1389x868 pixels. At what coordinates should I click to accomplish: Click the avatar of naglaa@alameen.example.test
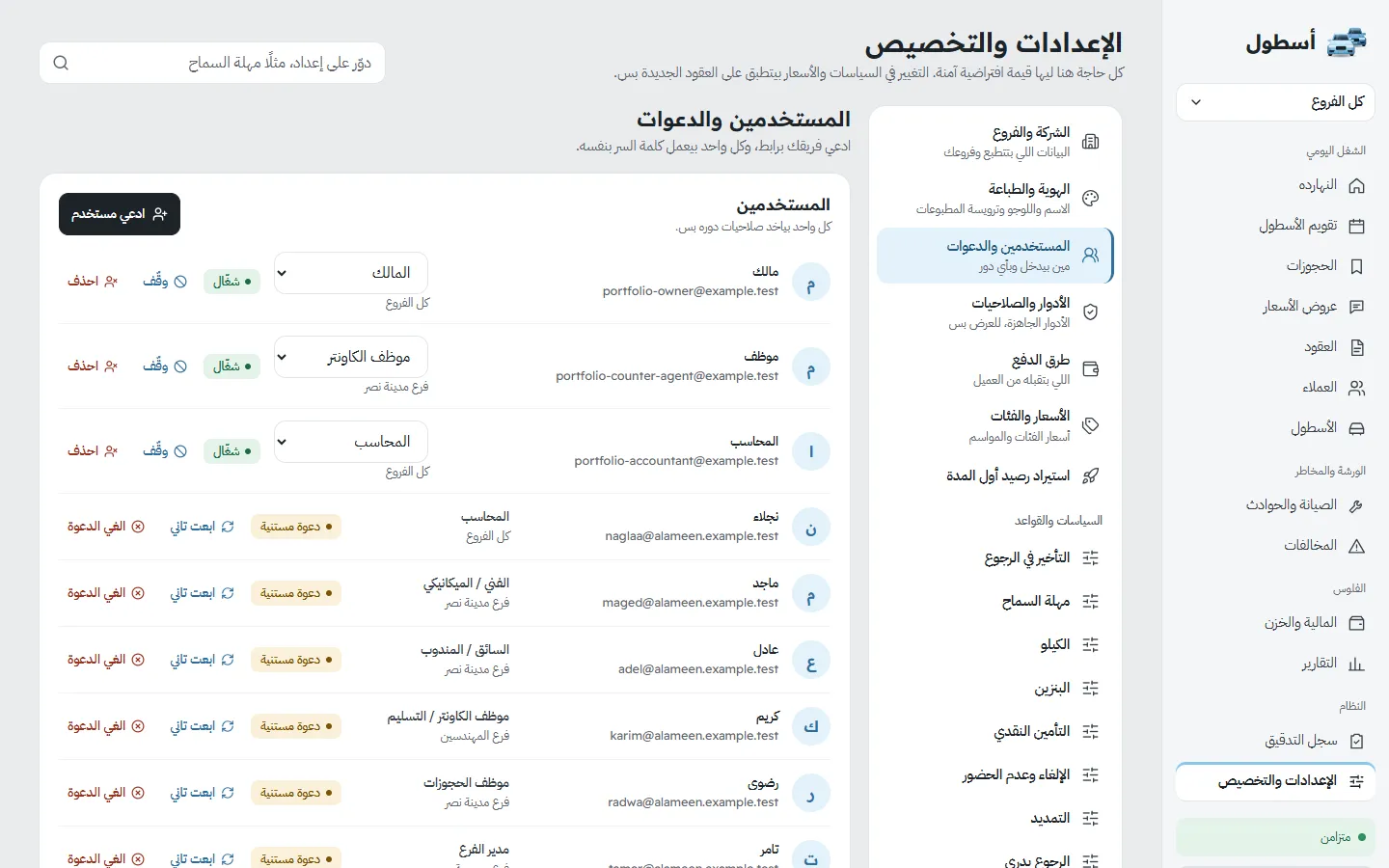click(x=811, y=528)
